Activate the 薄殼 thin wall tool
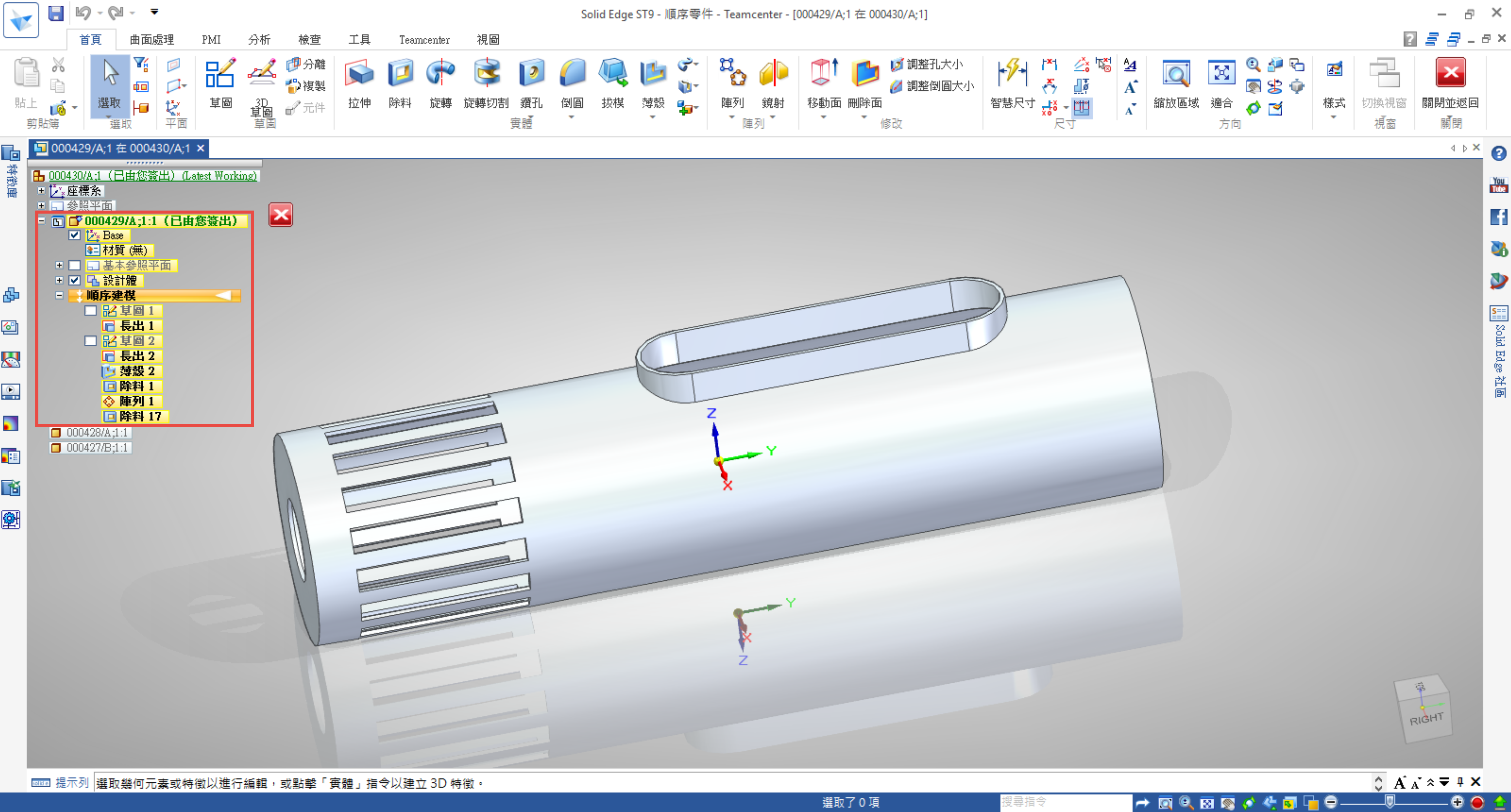The width and height of the screenshot is (1511, 812). pos(653,83)
